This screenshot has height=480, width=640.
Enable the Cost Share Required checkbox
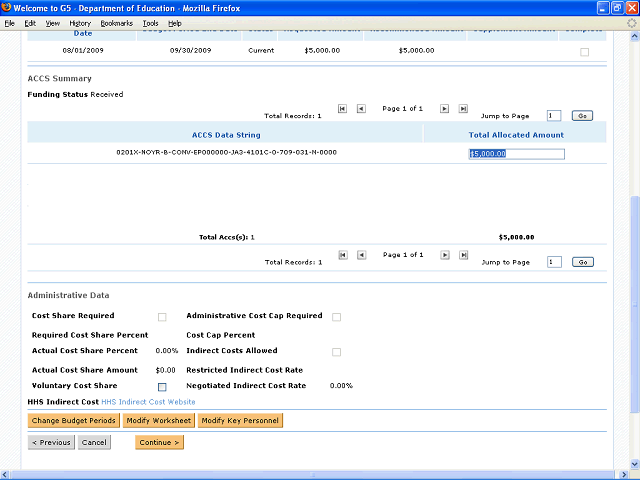point(162,317)
